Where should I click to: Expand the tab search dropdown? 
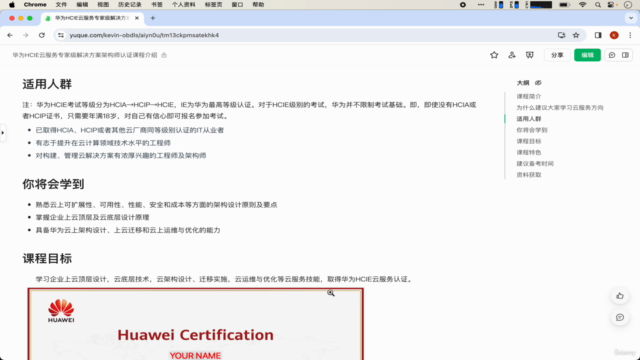[631, 18]
